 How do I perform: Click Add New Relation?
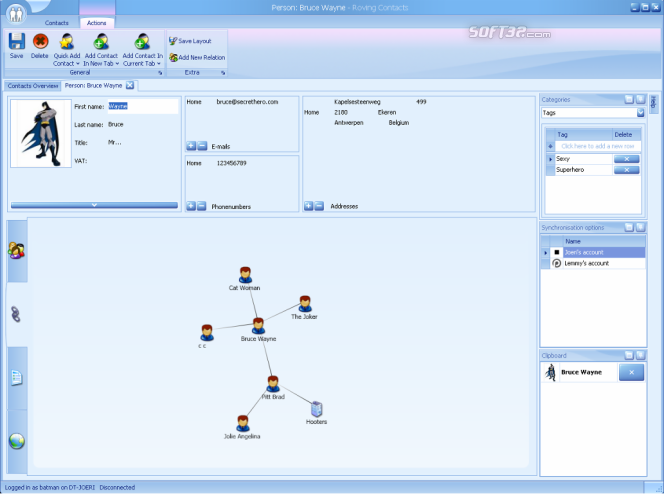(197, 58)
